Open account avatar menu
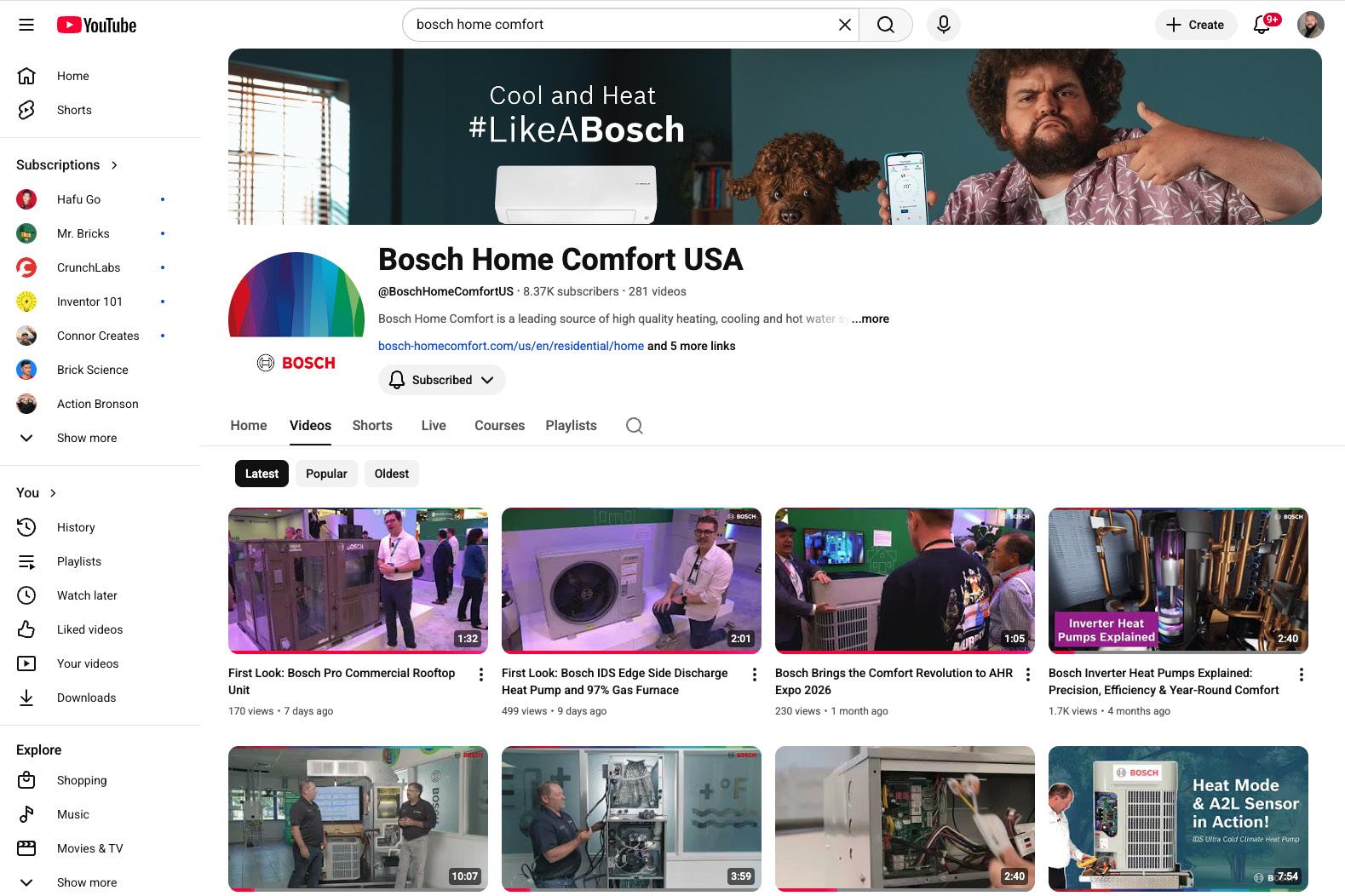Viewport: 1345px width, 896px height. coord(1310,25)
